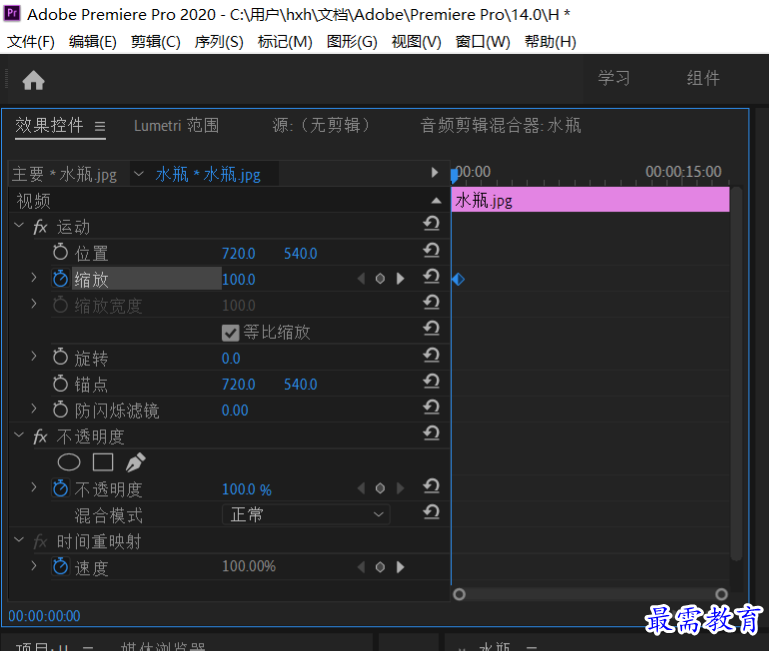Click the 00:00:00:00 timecode
The width and height of the screenshot is (769, 651).
pos(44,616)
